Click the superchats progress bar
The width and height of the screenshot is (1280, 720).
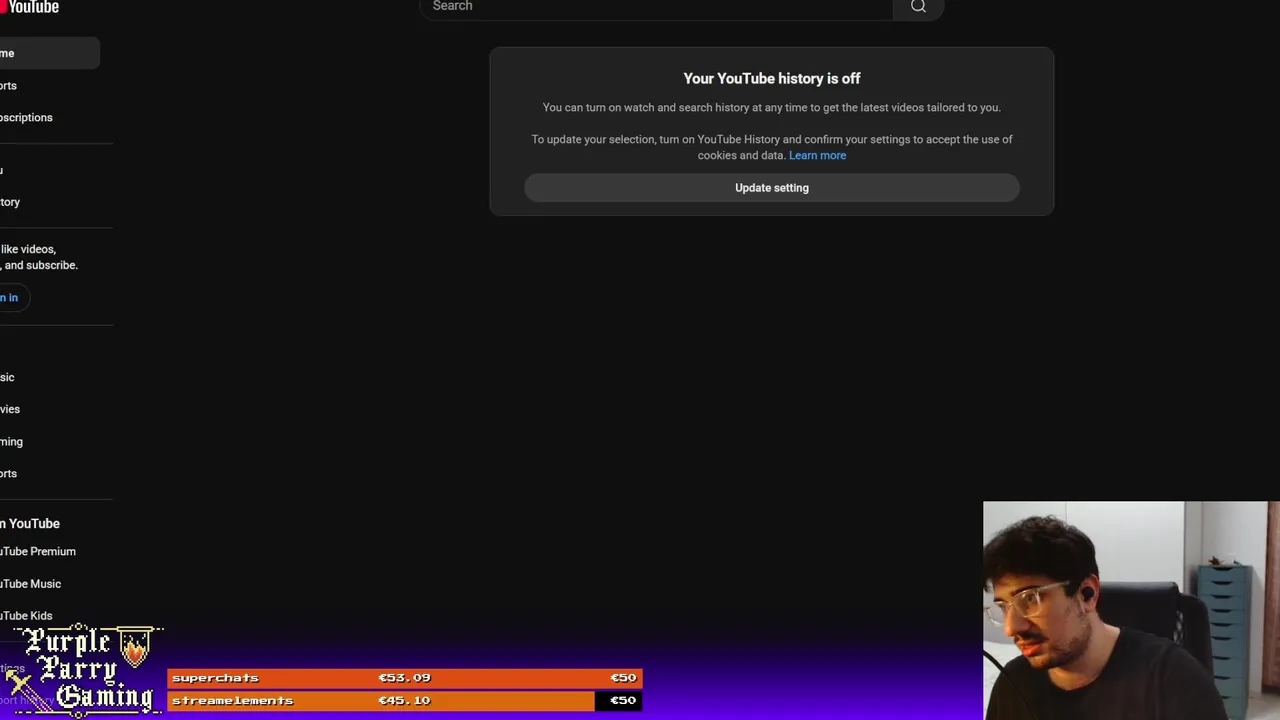(405, 678)
